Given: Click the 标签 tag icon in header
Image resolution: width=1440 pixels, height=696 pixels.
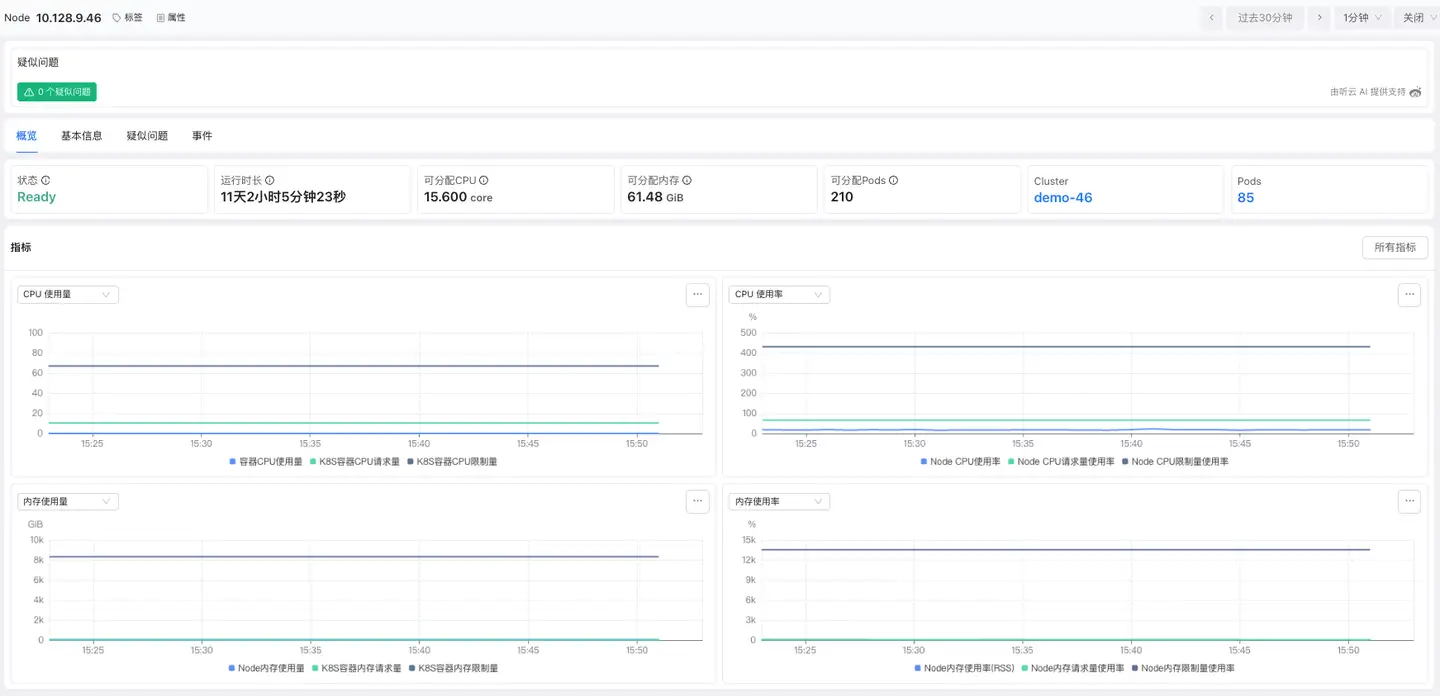Looking at the screenshot, I should (117, 18).
